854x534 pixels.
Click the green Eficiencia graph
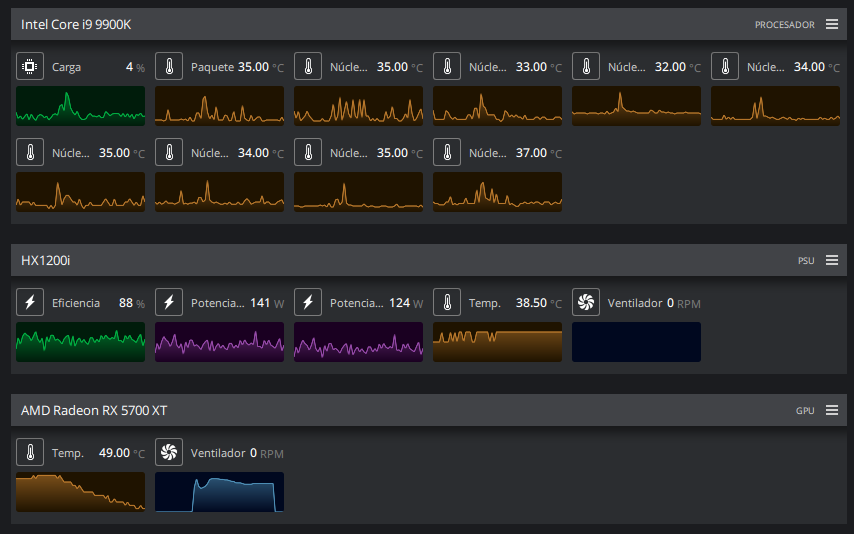pos(81,342)
